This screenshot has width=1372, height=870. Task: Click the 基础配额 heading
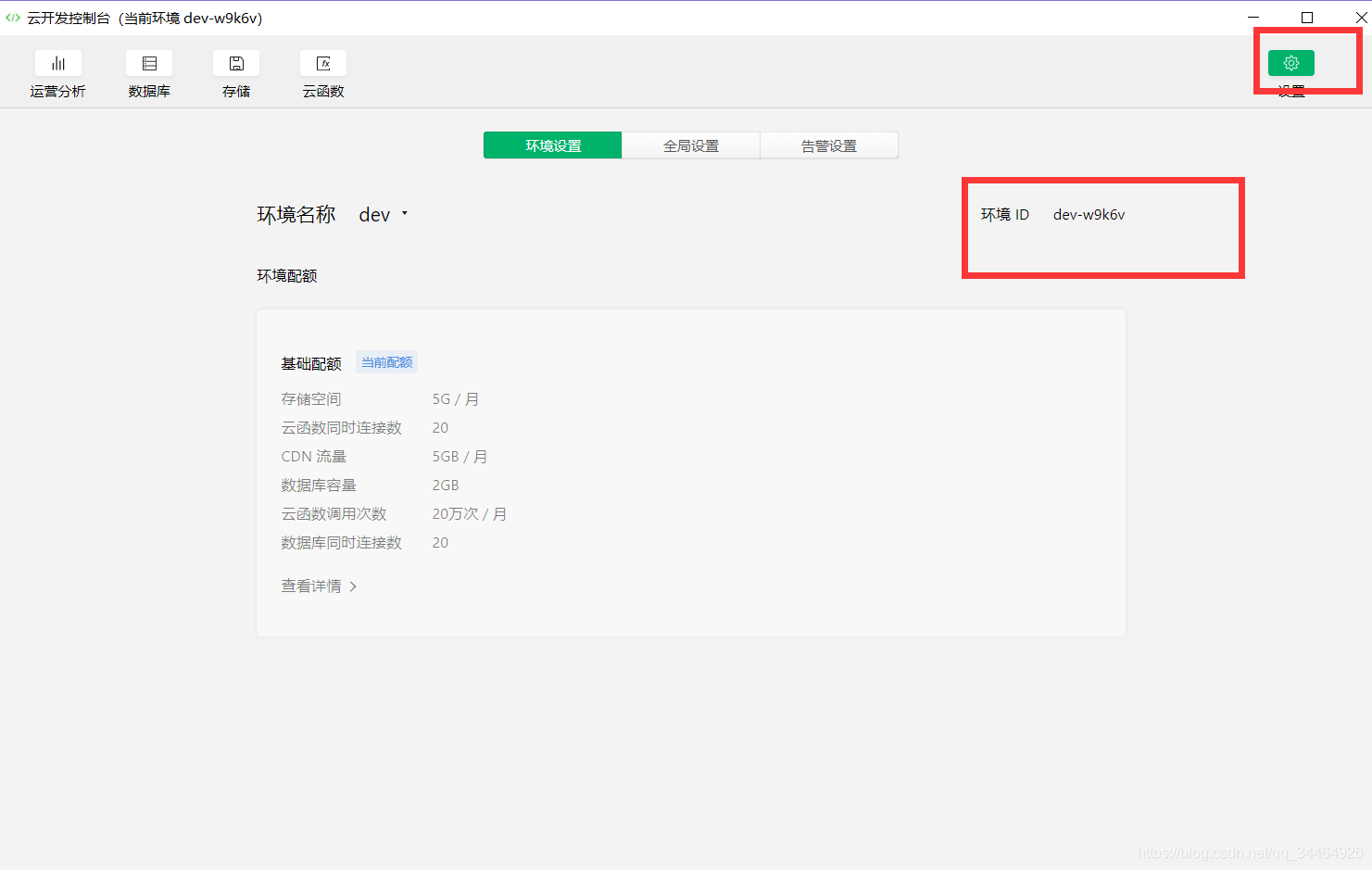311,363
